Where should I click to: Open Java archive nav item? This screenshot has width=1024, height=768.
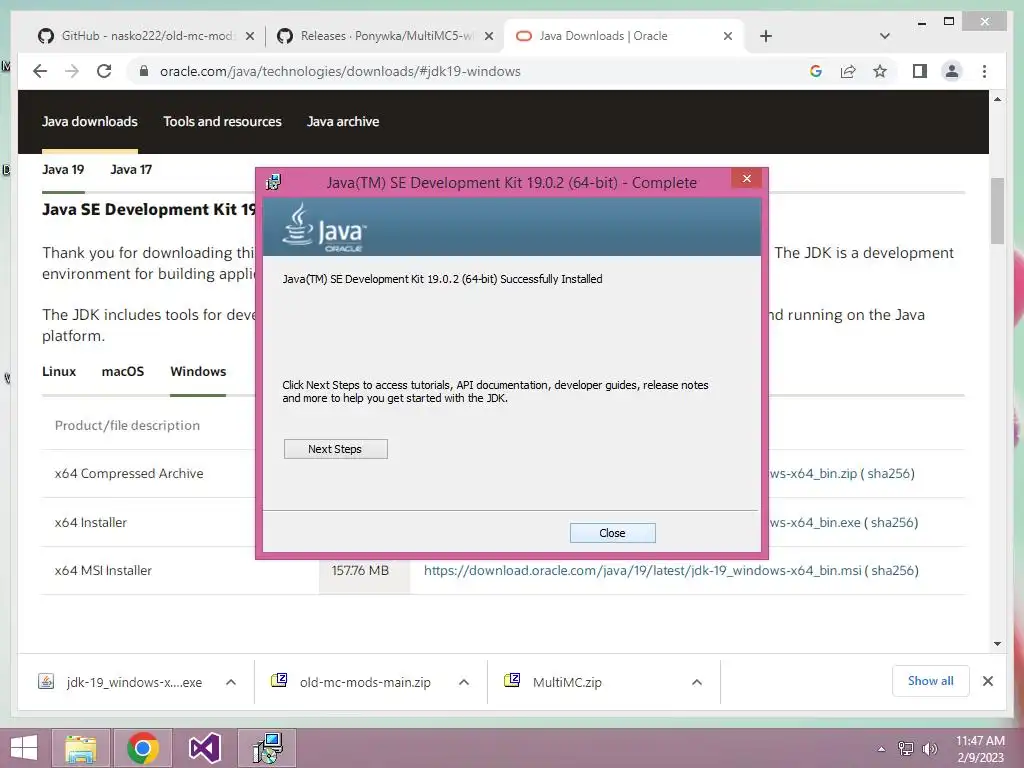click(x=343, y=121)
